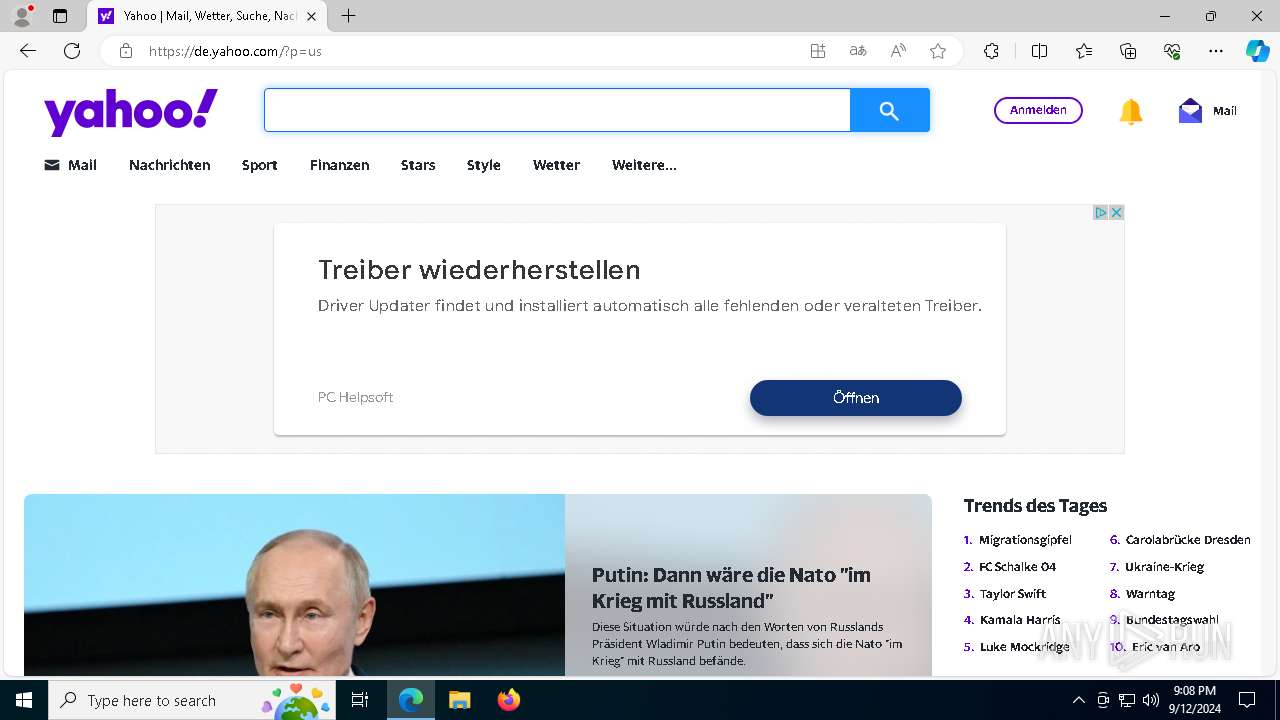Launch Firefox from the taskbar

509,700
